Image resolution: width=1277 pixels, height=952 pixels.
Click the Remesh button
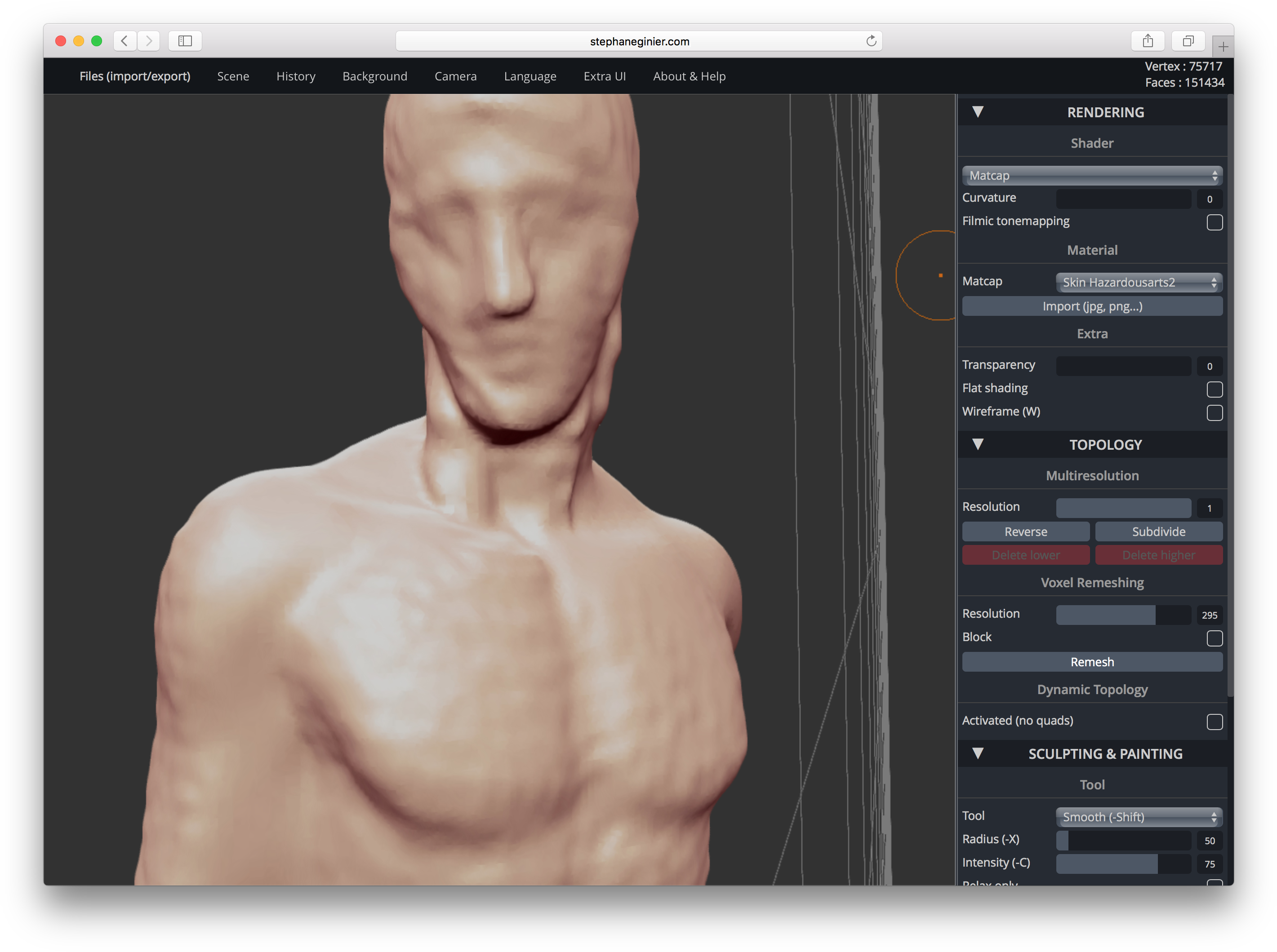pos(1091,662)
